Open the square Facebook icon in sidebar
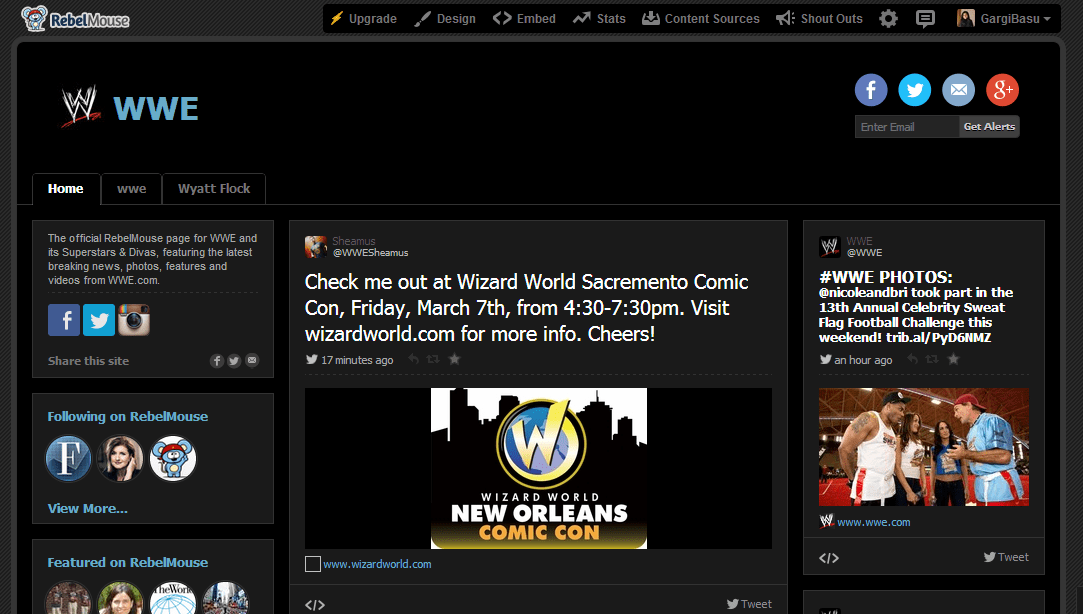Viewport: 1083px width, 614px height. [x=64, y=320]
